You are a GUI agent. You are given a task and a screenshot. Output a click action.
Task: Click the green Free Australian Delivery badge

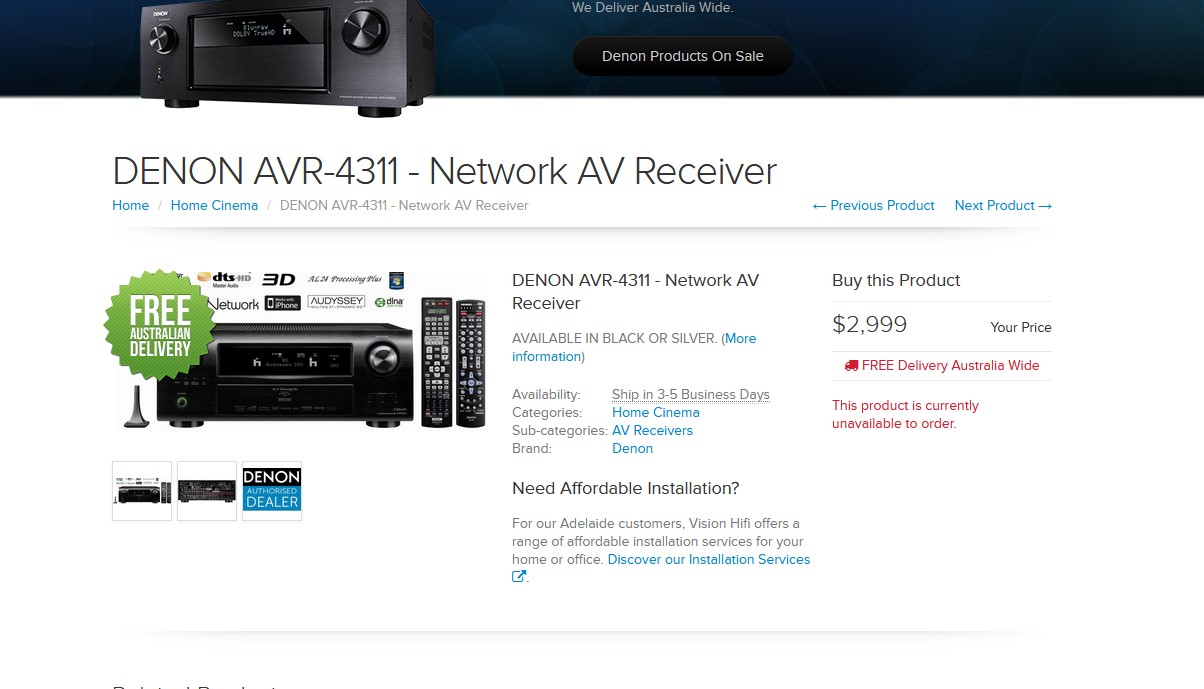click(x=160, y=325)
